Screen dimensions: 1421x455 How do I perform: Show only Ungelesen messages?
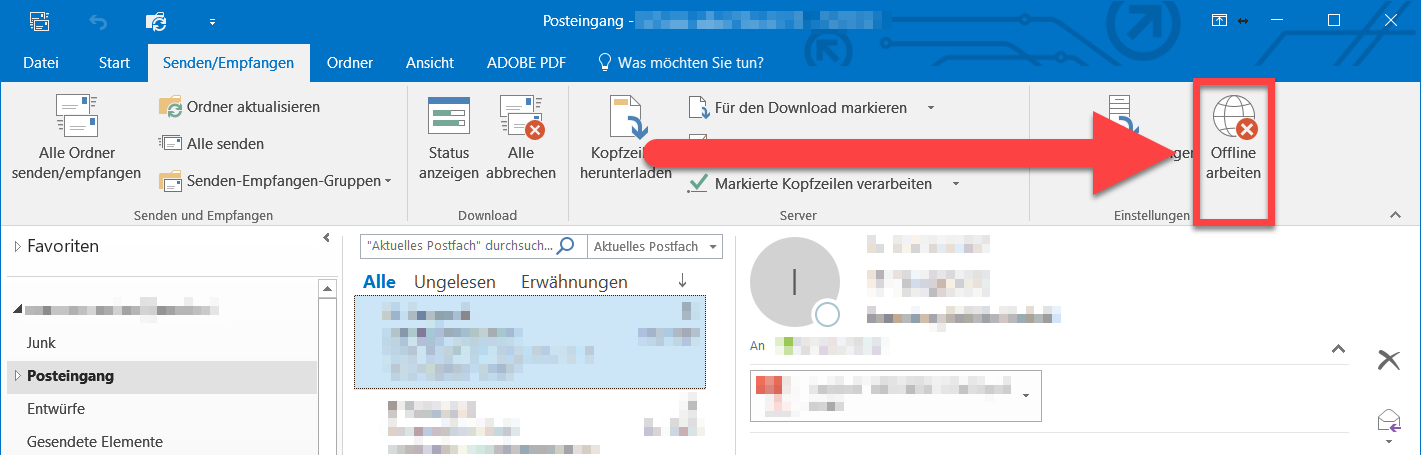[x=454, y=282]
